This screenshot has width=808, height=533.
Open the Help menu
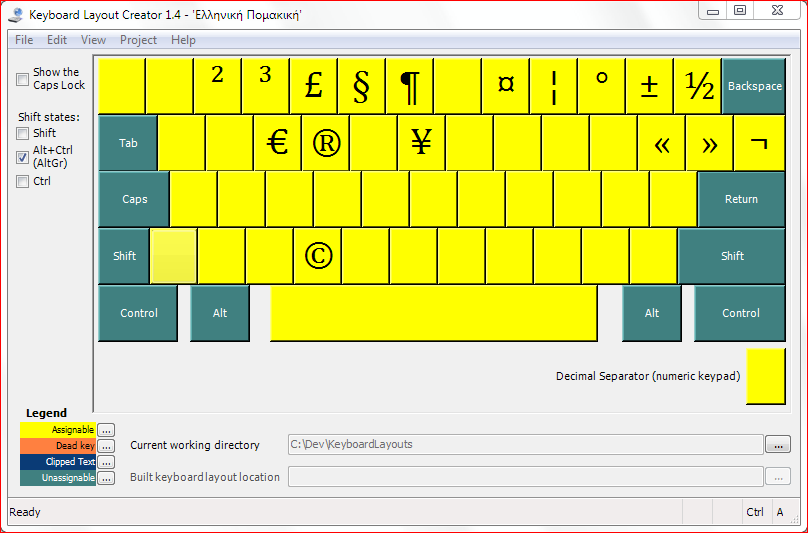coord(183,40)
